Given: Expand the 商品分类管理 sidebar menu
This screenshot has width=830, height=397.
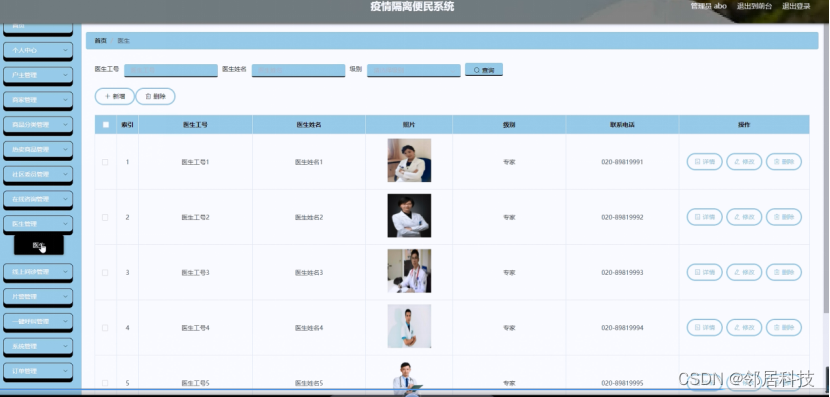Looking at the screenshot, I should click(38, 125).
